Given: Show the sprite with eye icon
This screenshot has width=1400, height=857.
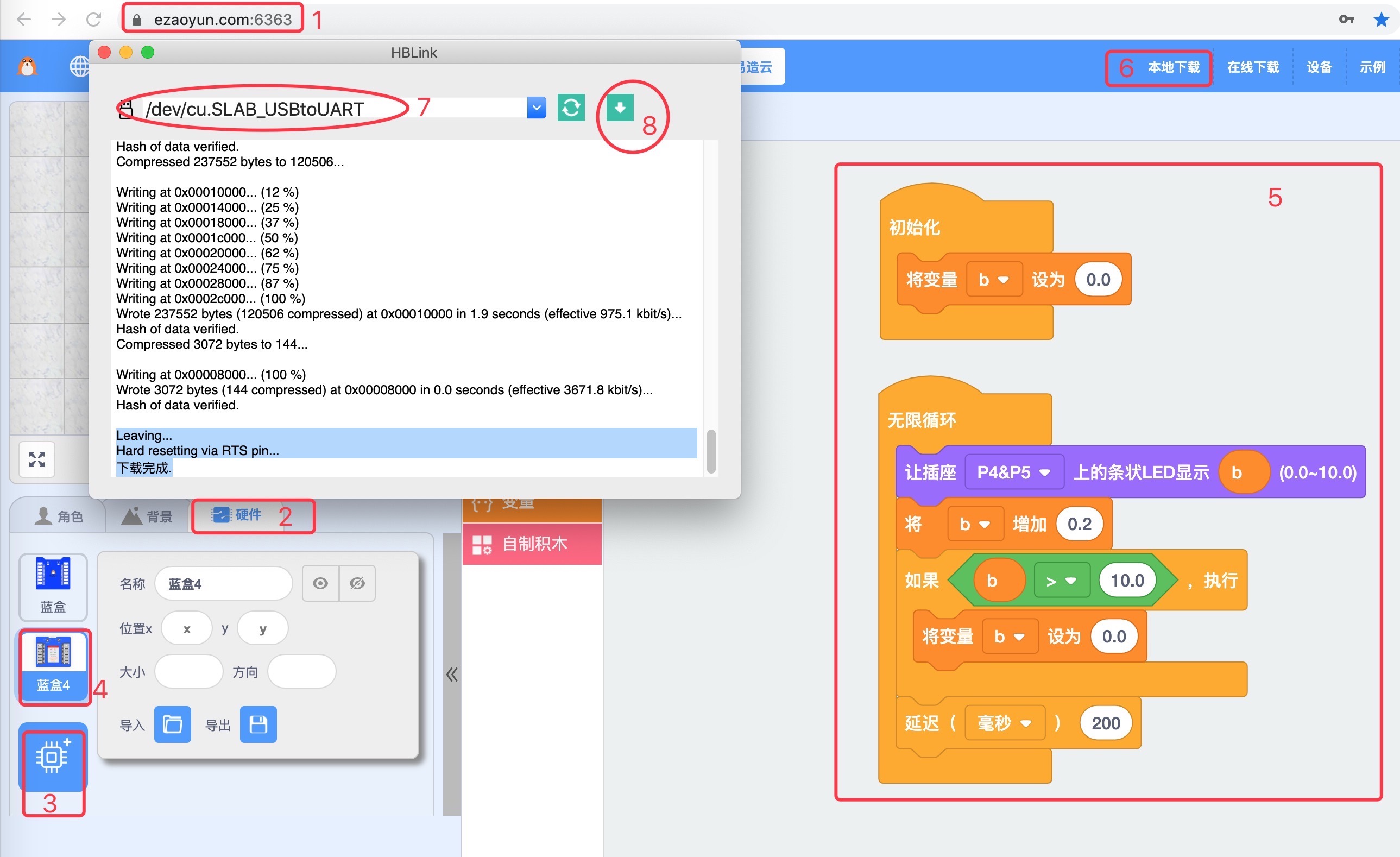Looking at the screenshot, I should click(320, 583).
